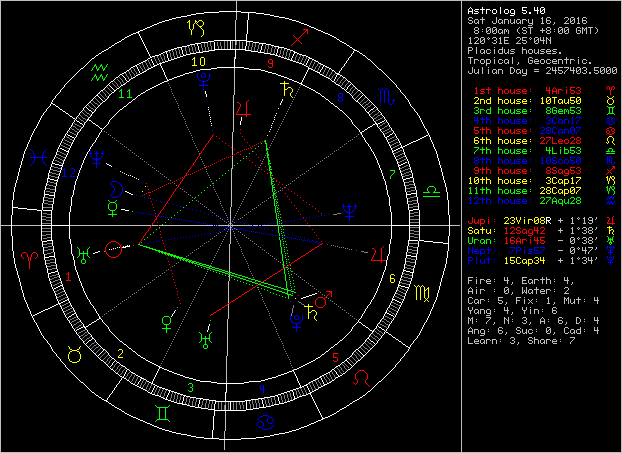The height and width of the screenshot is (453, 622).
Task: Click the green Libra glyph on the wheel
Action: [x=431, y=189]
